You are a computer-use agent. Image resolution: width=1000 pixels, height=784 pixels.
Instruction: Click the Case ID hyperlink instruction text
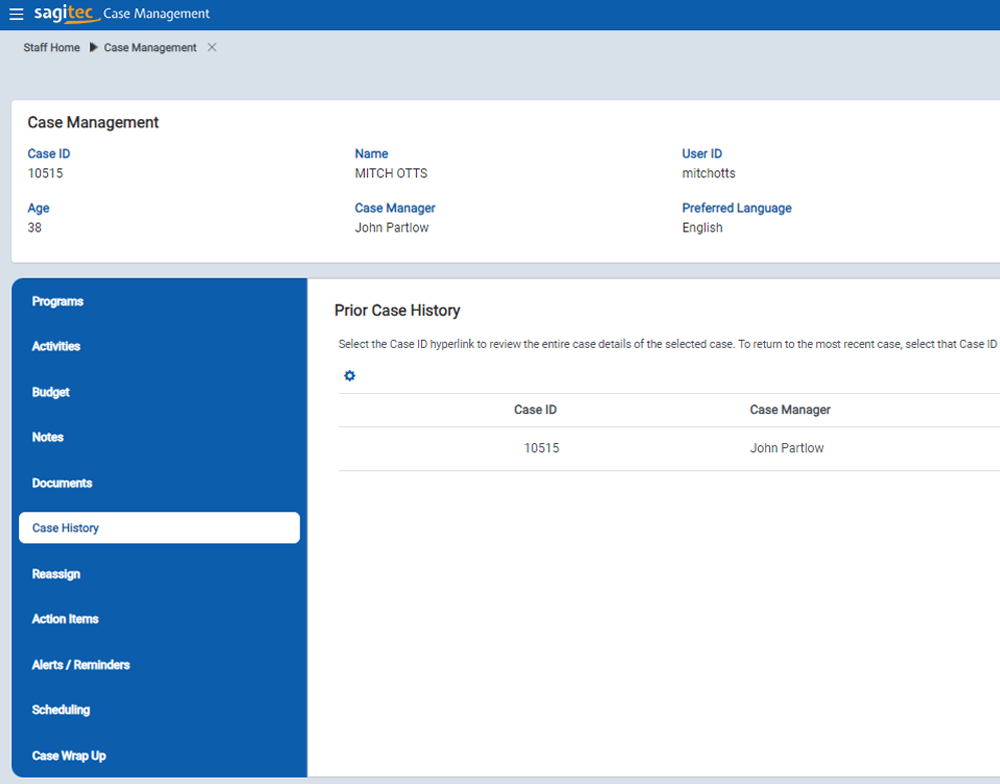(667, 344)
